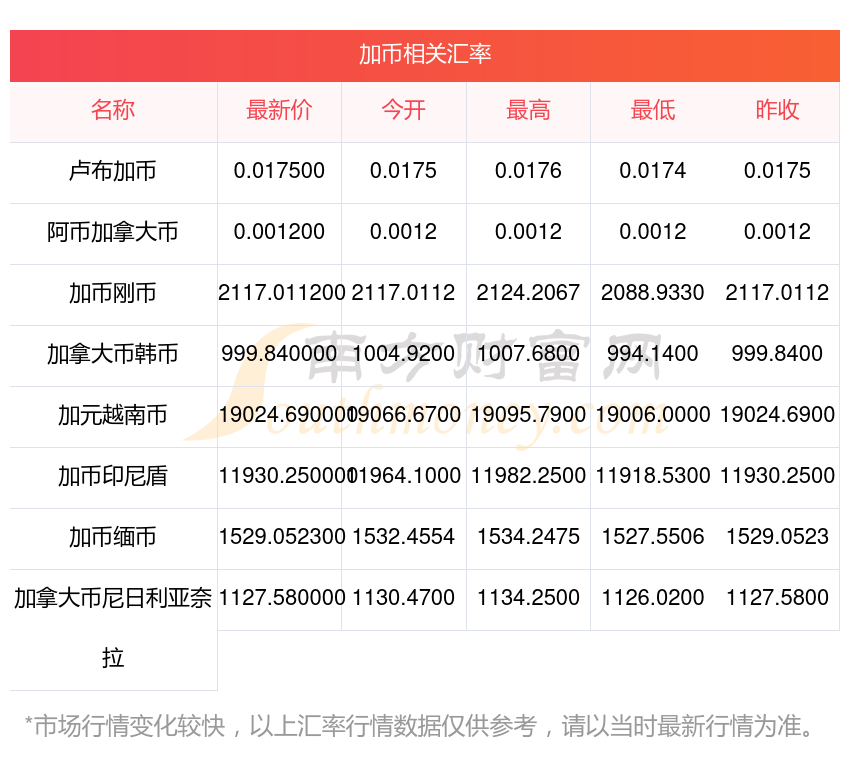850x757 pixels.
Task: Select the 卢布加币 row name
Action: 113,171
